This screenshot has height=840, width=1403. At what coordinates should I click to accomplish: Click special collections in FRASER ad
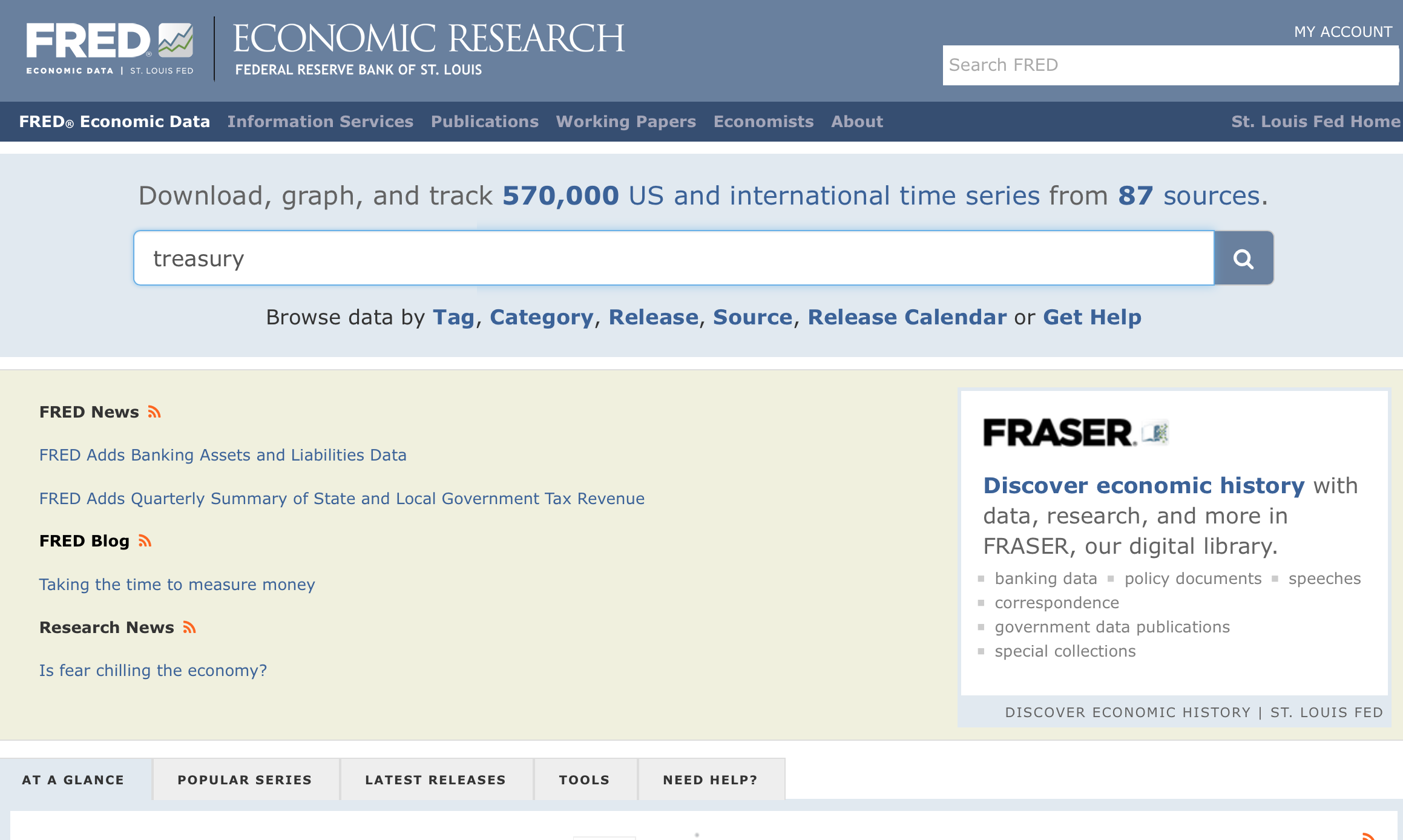[1065, 651]
